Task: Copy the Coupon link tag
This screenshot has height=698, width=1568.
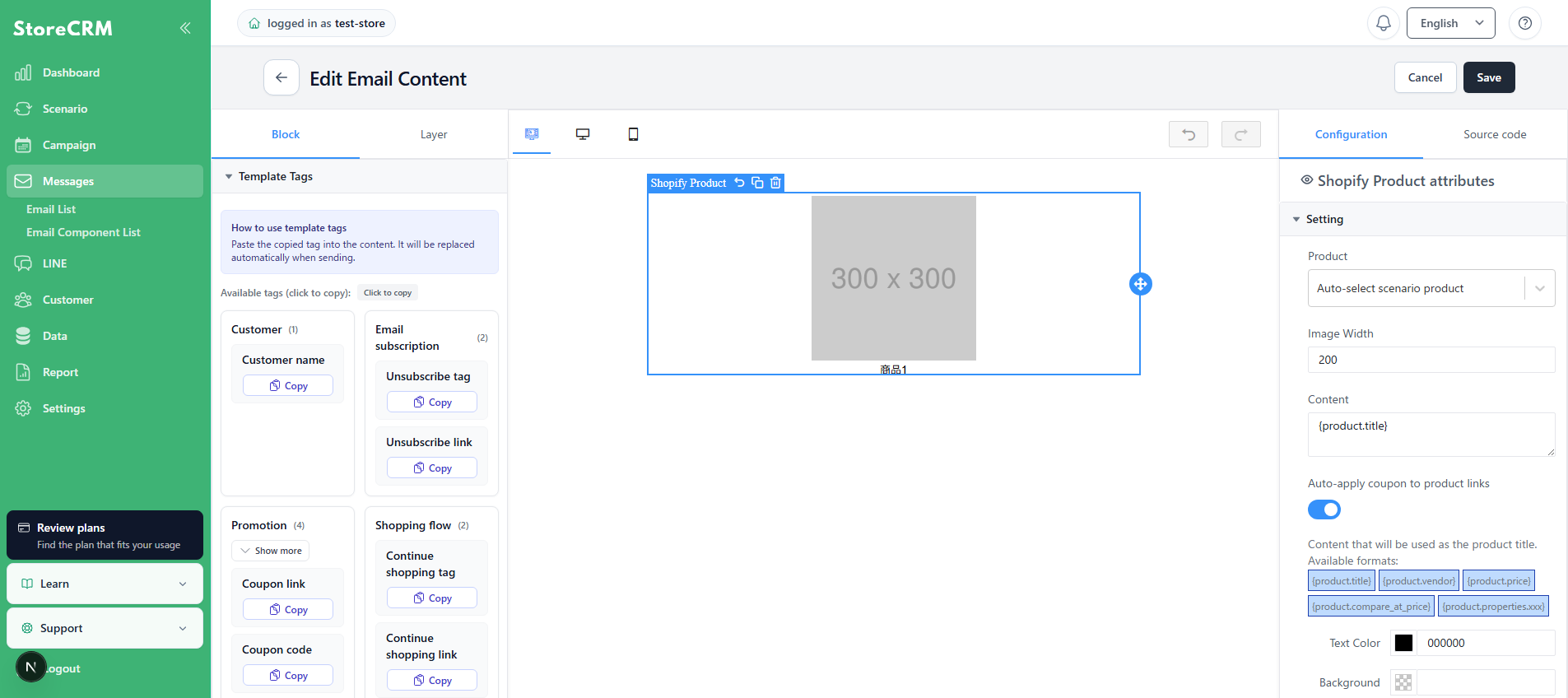Action: tap(288, 609)
